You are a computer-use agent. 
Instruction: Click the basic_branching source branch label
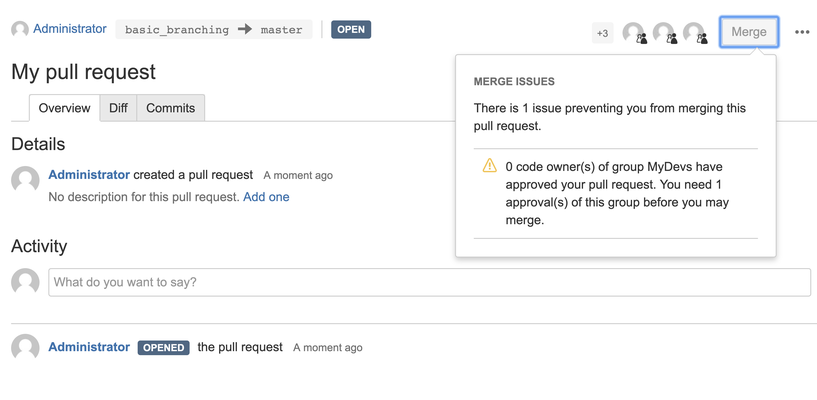click(177, 30)
